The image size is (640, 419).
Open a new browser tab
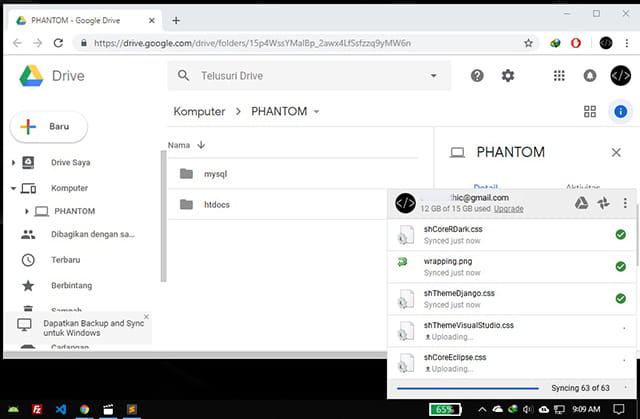coord(176,20)
